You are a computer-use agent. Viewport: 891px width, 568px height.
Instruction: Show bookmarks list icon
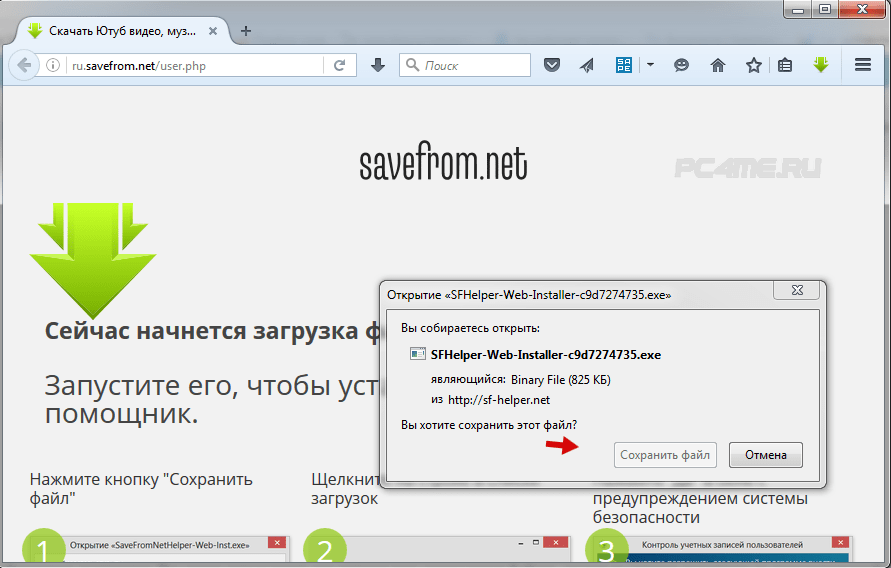click(x=786, y=65)
